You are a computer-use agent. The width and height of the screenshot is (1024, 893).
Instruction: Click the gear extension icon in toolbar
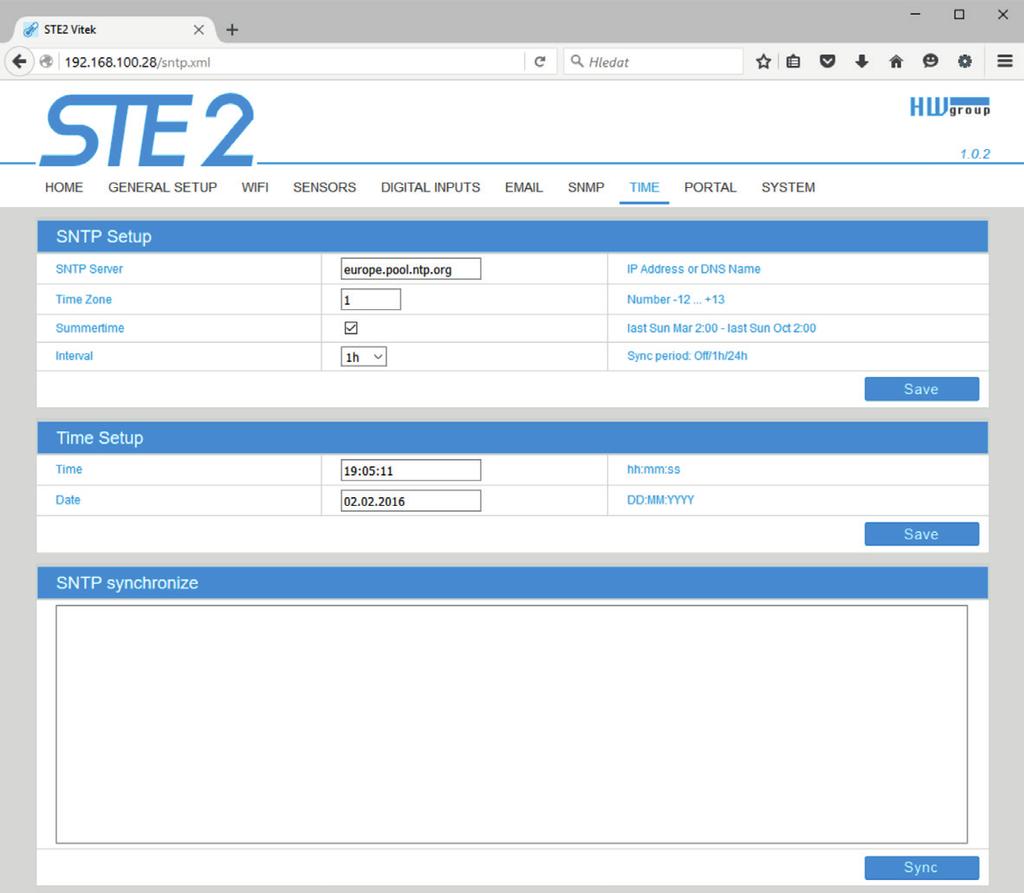(965, 62)
